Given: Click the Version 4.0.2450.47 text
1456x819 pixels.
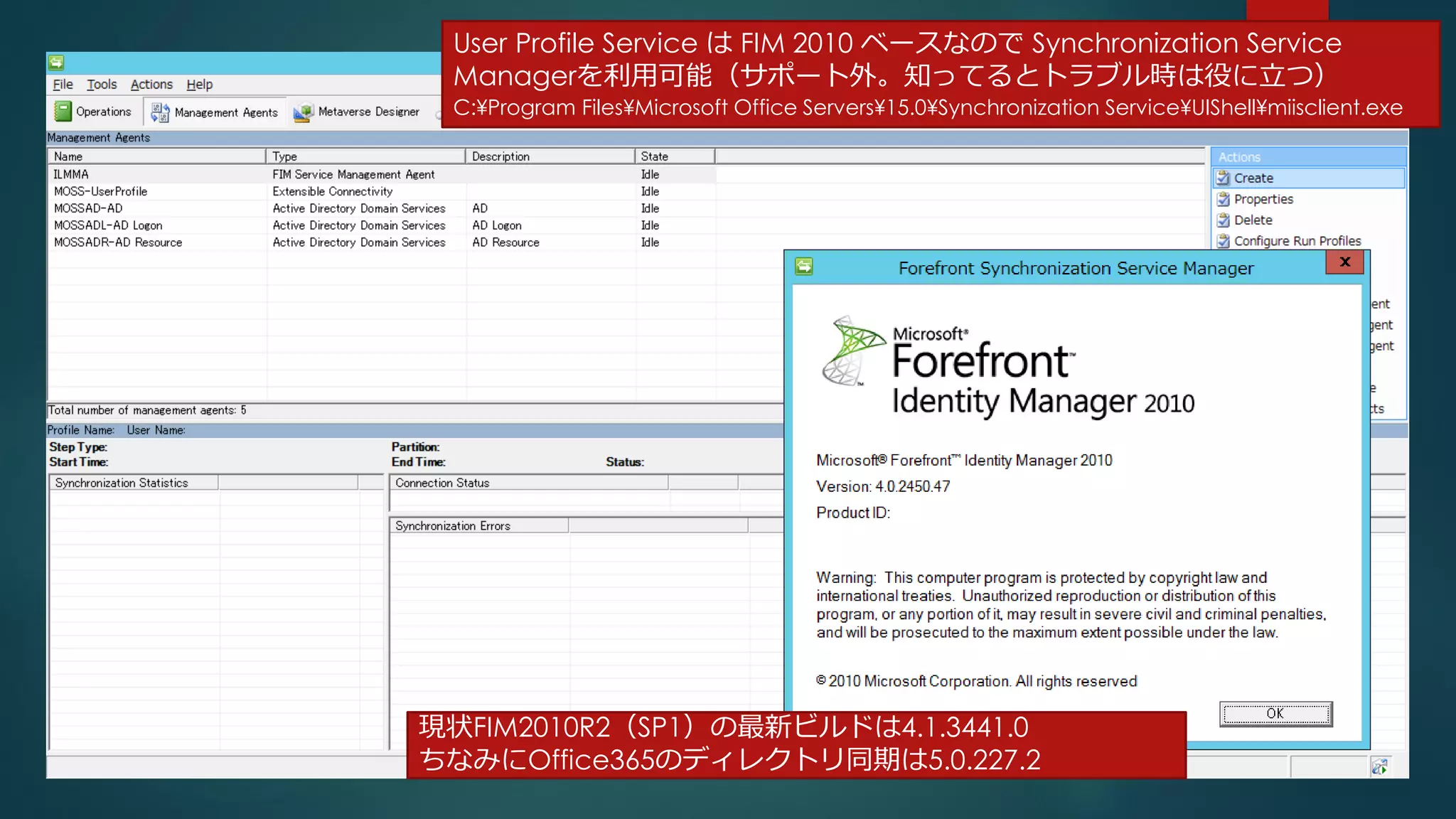Looking at the screenshot, I should [882, 486].
